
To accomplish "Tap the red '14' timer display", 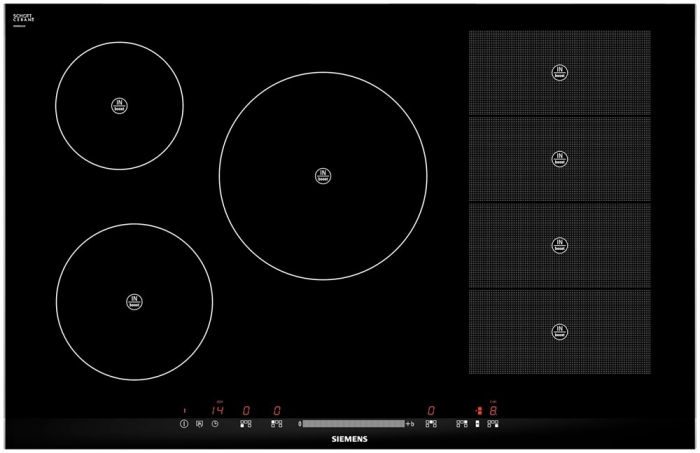I will 217,410.
